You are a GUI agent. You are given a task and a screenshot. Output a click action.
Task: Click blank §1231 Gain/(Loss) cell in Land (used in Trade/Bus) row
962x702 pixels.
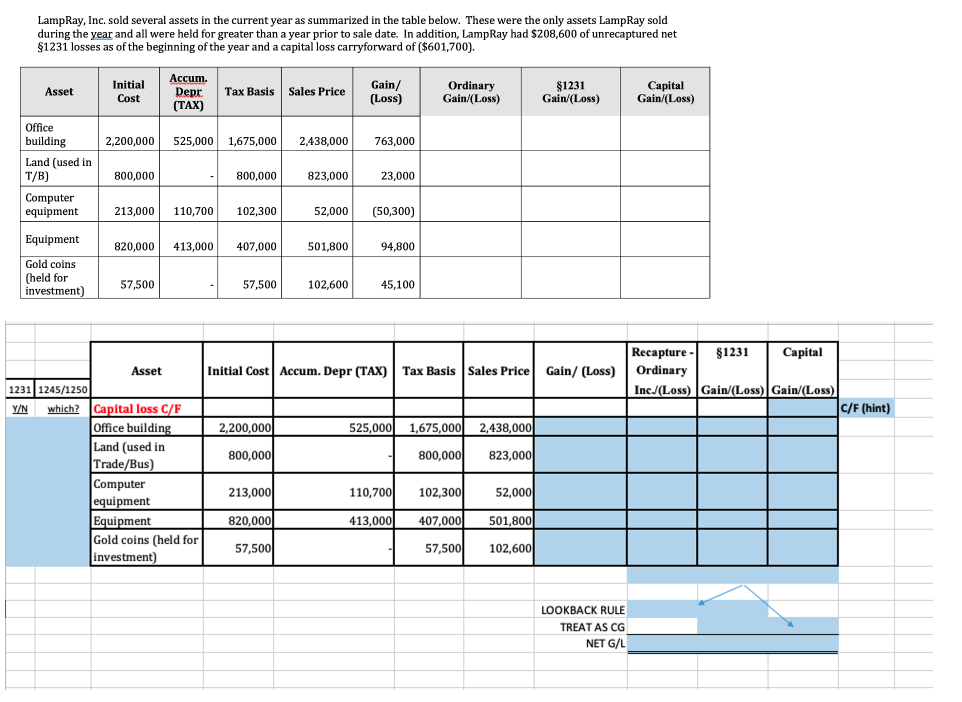click(x=732, y=455)
